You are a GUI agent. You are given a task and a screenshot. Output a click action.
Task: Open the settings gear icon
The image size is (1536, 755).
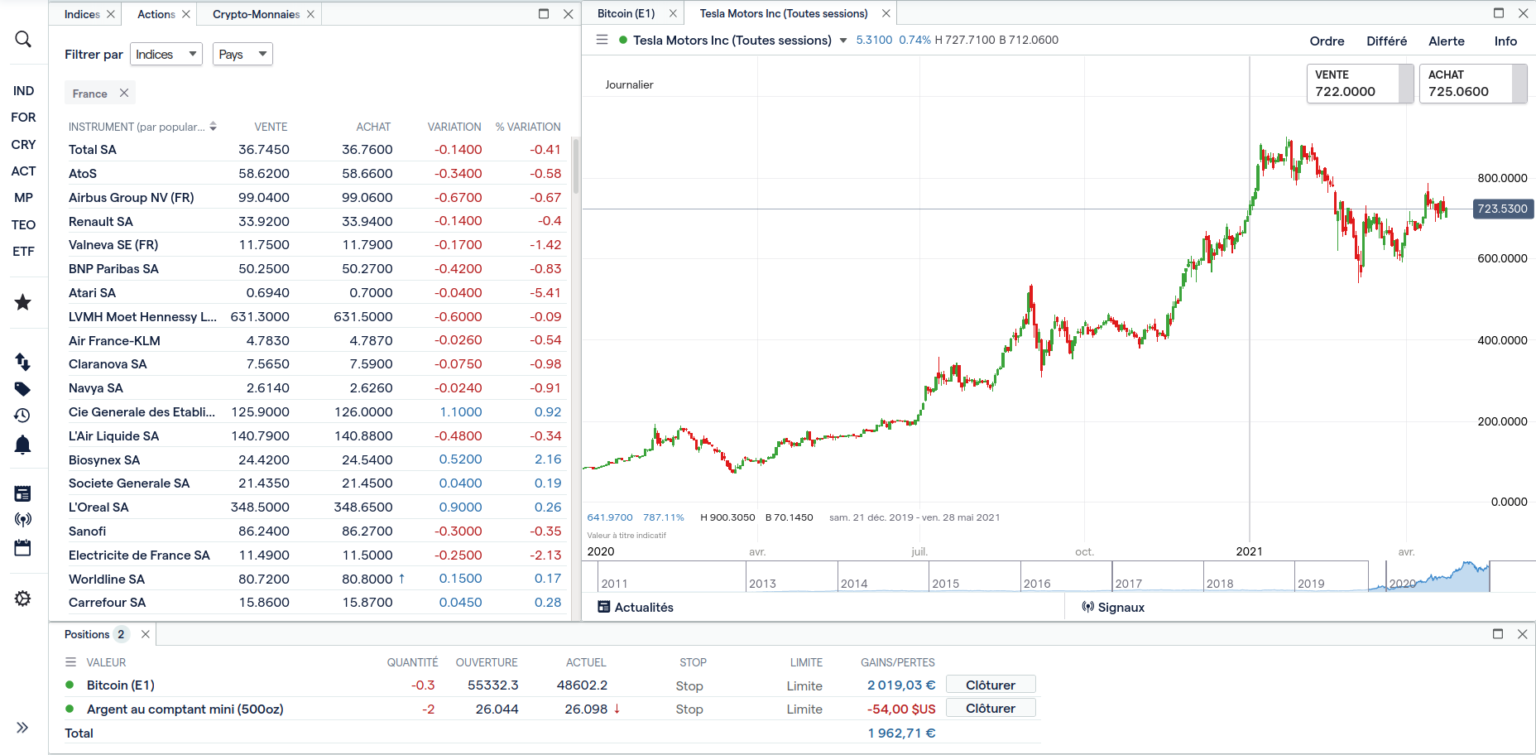coord(23,599)
